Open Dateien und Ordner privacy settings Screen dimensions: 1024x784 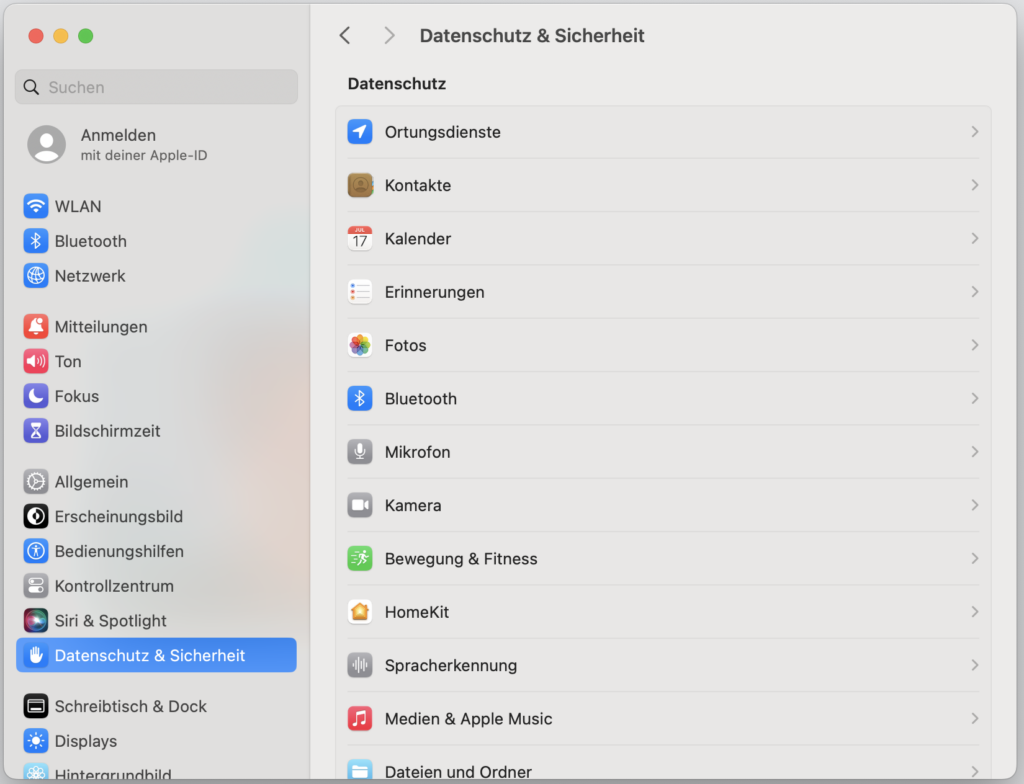[x=458, y=771]
